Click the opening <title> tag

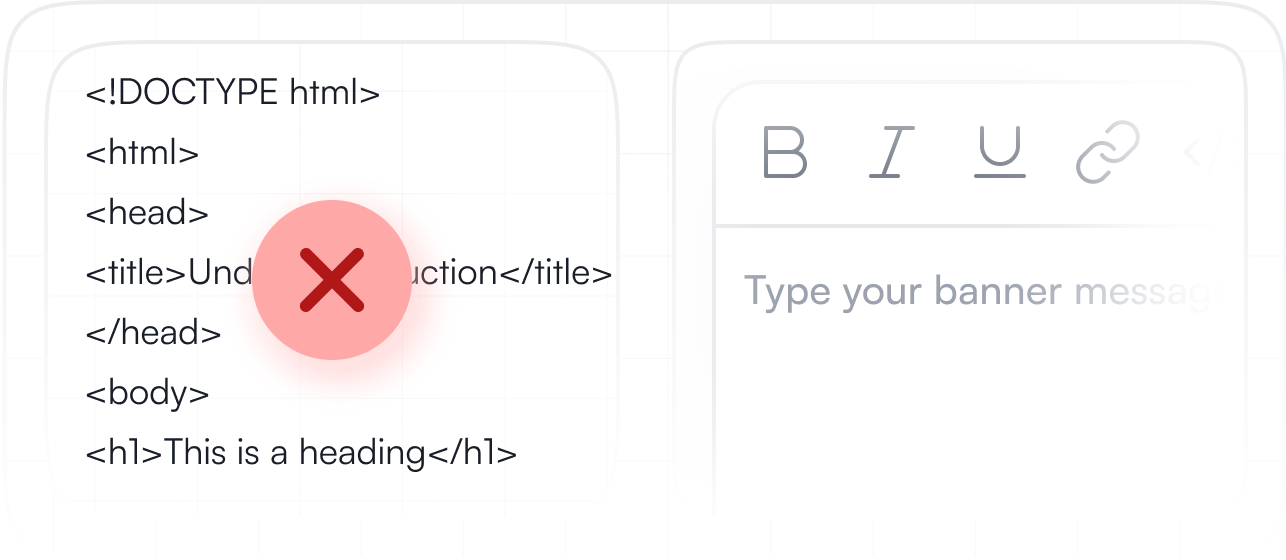pyautogui.click(x=136, y=273)
